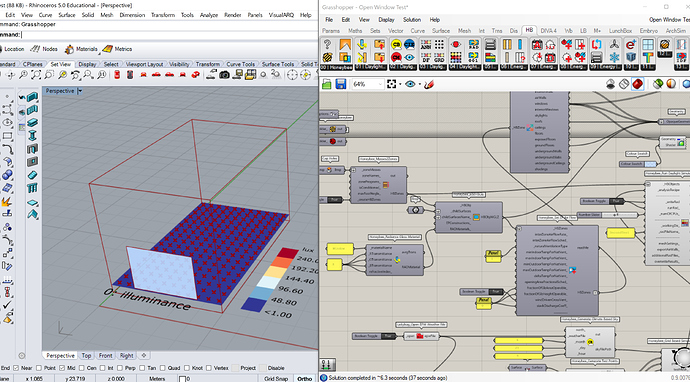The height and width of the screenshot is (382, 690).
Task: Click the Nodes tool in Rhino toolbar
Action: pyautogui.click(x=45, y=49)
